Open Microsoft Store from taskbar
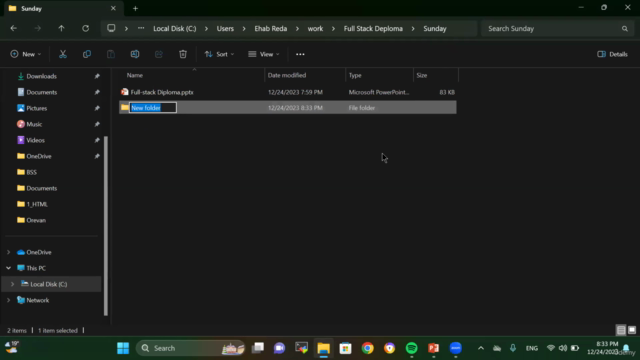The image size is (640, 360). pyautogui.click(x=345, y=348)
